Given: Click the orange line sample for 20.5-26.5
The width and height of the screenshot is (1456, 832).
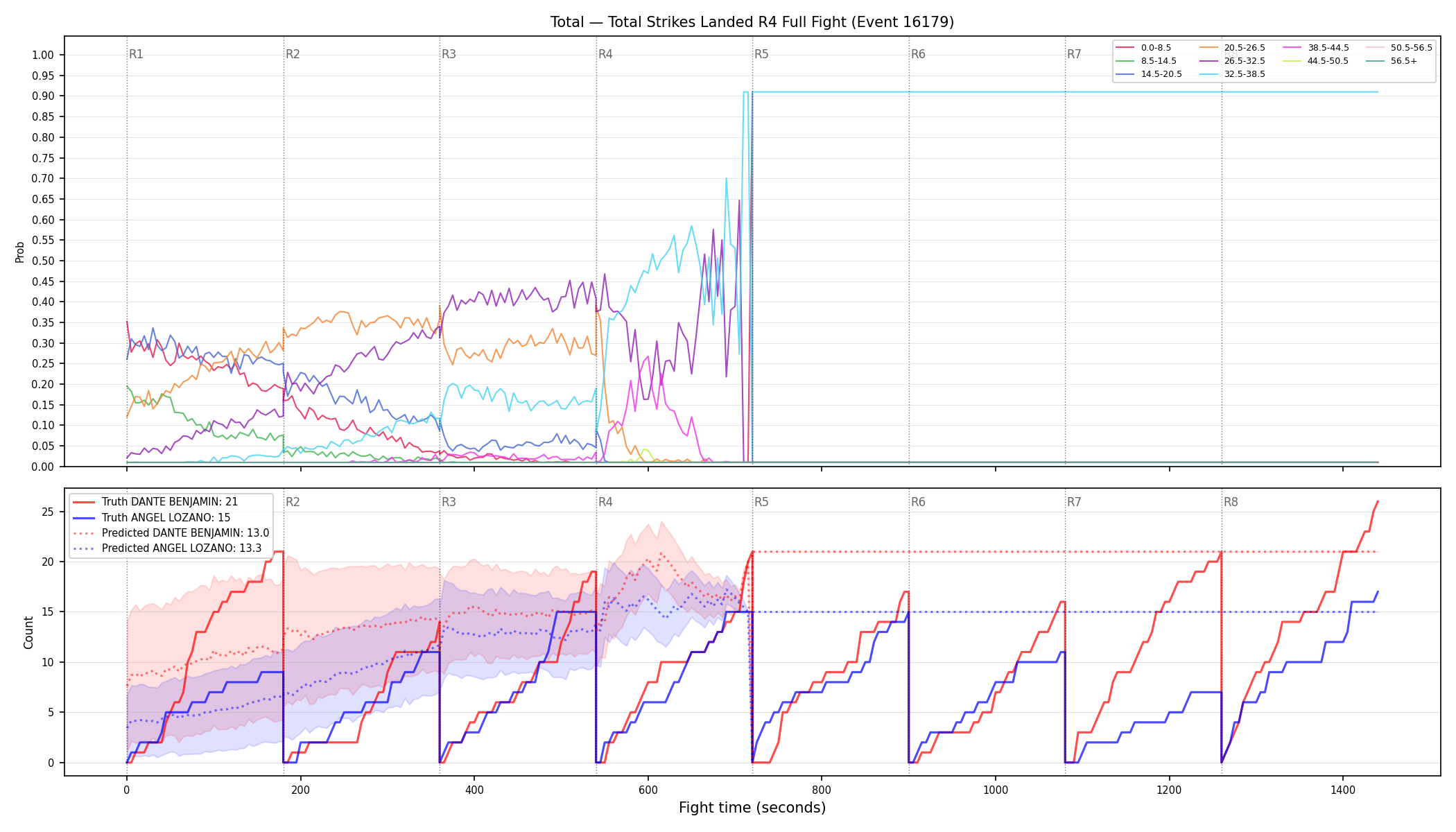Looking at the screenshot, I should point(1208,48).
